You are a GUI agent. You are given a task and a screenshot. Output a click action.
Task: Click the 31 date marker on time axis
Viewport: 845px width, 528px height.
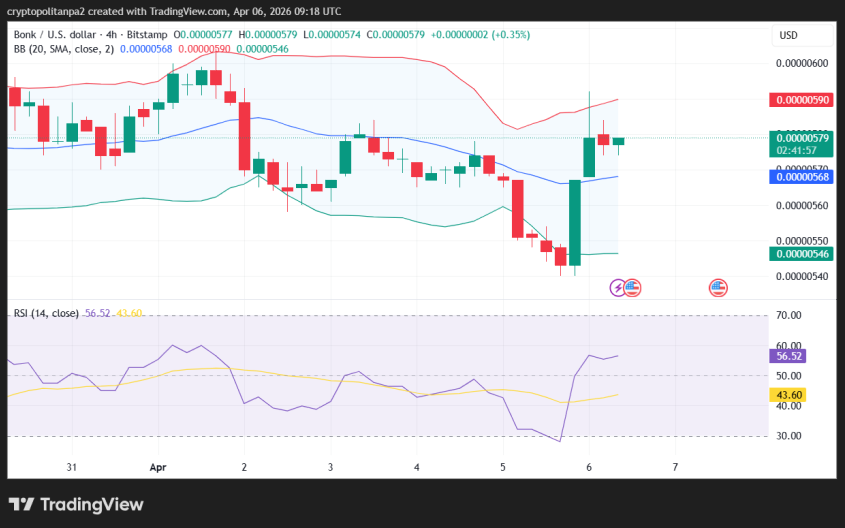tap(72, 467)
